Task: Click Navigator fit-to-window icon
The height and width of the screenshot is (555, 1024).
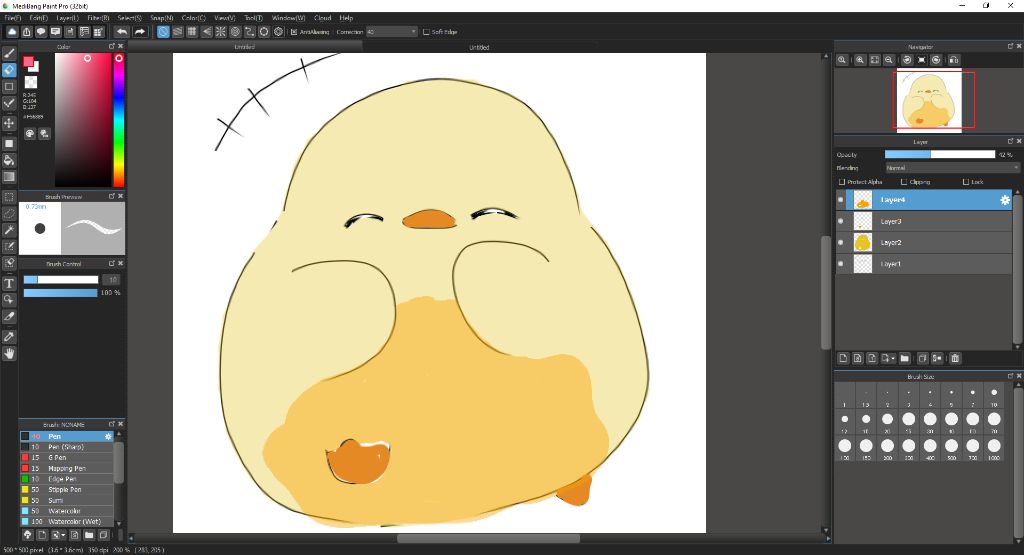Action: pyautogui.click(x=874, y=59)
